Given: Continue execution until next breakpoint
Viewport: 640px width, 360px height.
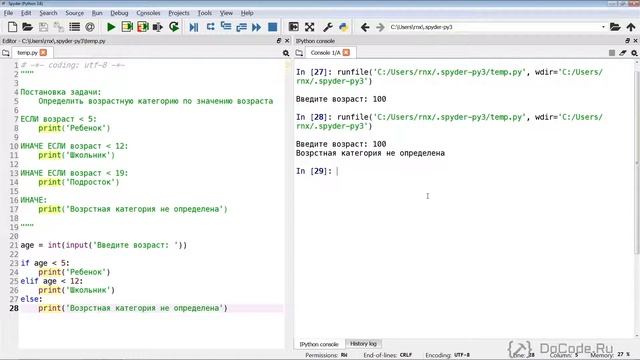Looking at the screenshot, I should click(257, 27).
